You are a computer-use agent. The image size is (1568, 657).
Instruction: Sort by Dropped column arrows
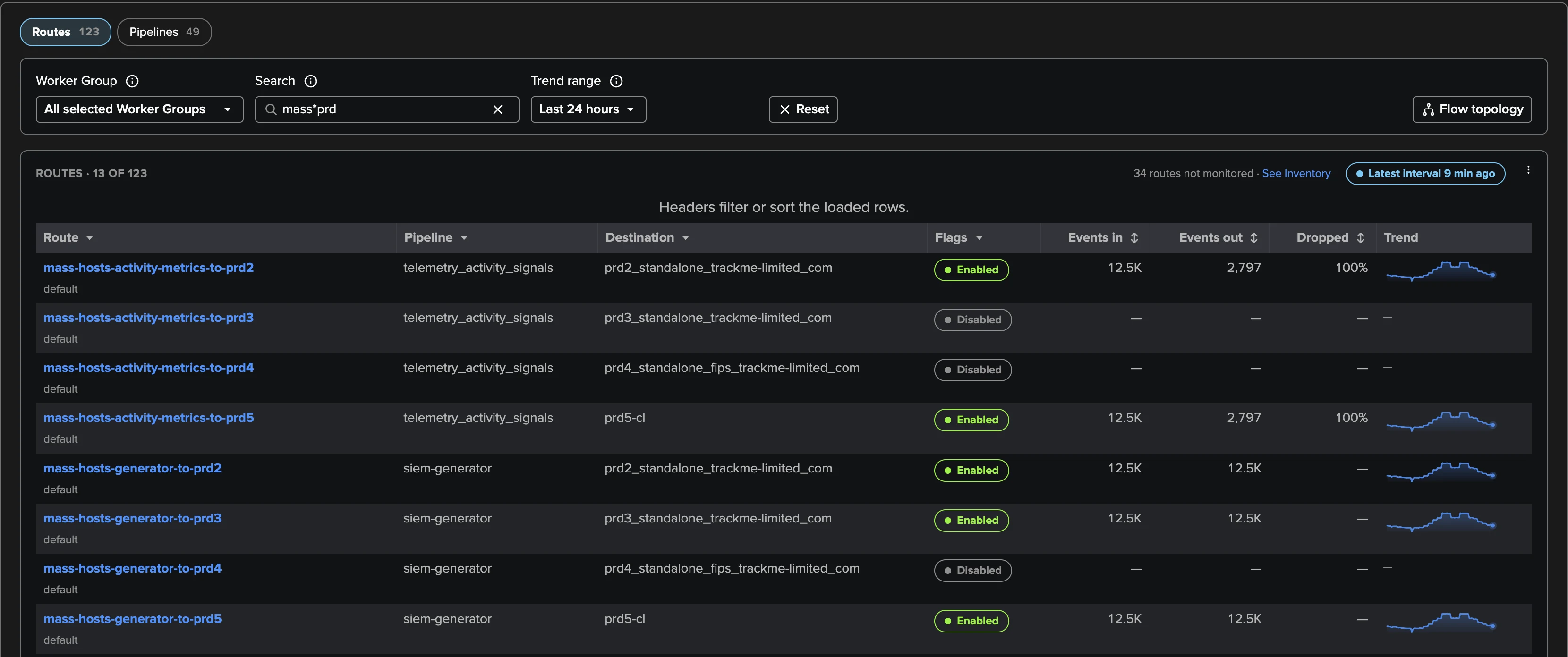(x=1361, y=238)
